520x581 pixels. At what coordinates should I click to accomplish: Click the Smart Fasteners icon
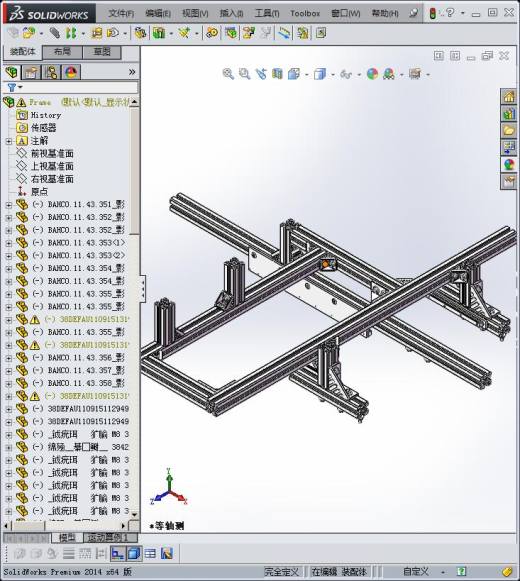coord(97,33)
